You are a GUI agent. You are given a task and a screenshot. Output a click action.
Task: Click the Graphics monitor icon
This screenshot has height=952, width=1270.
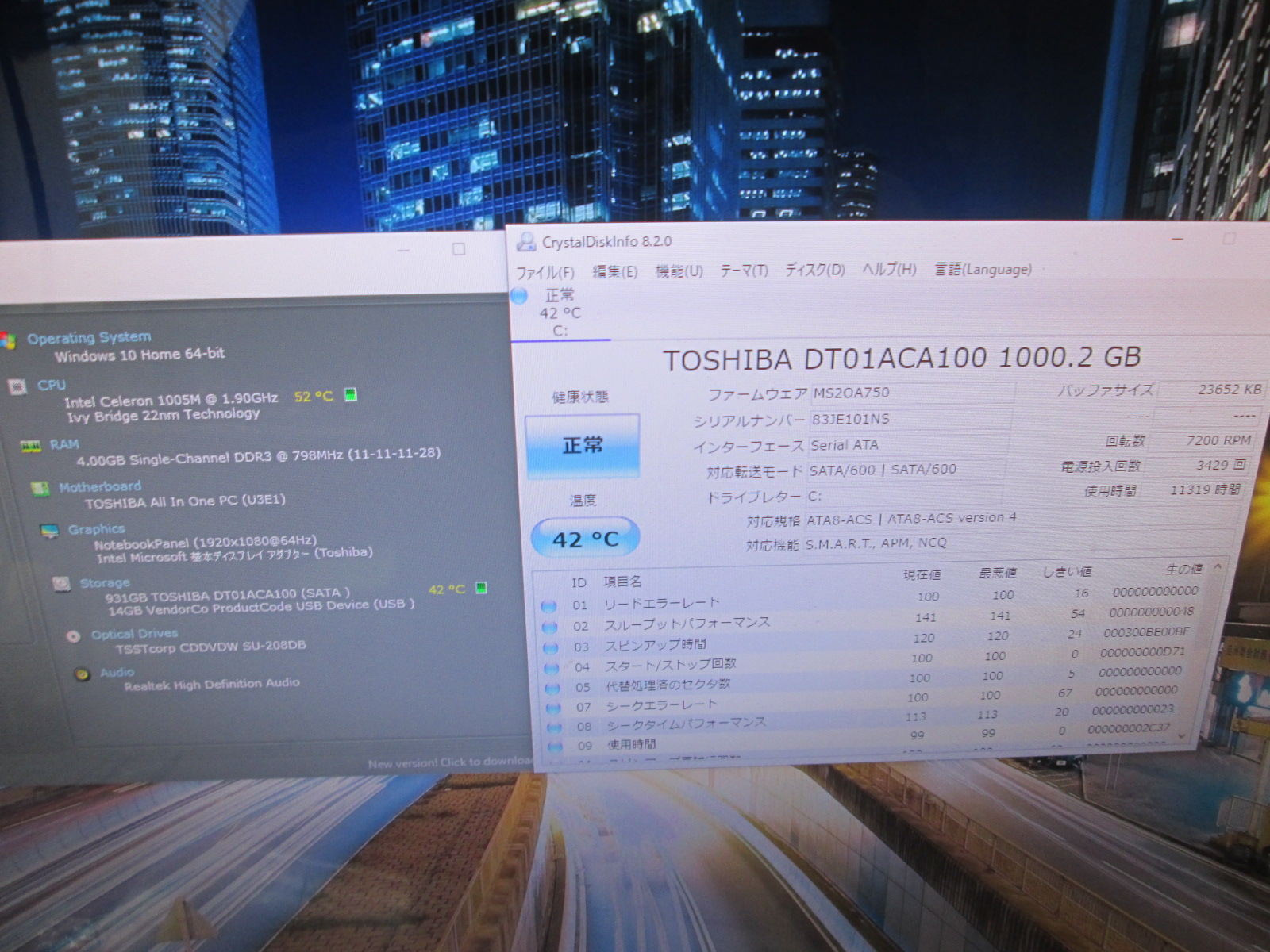click(49, 531)
